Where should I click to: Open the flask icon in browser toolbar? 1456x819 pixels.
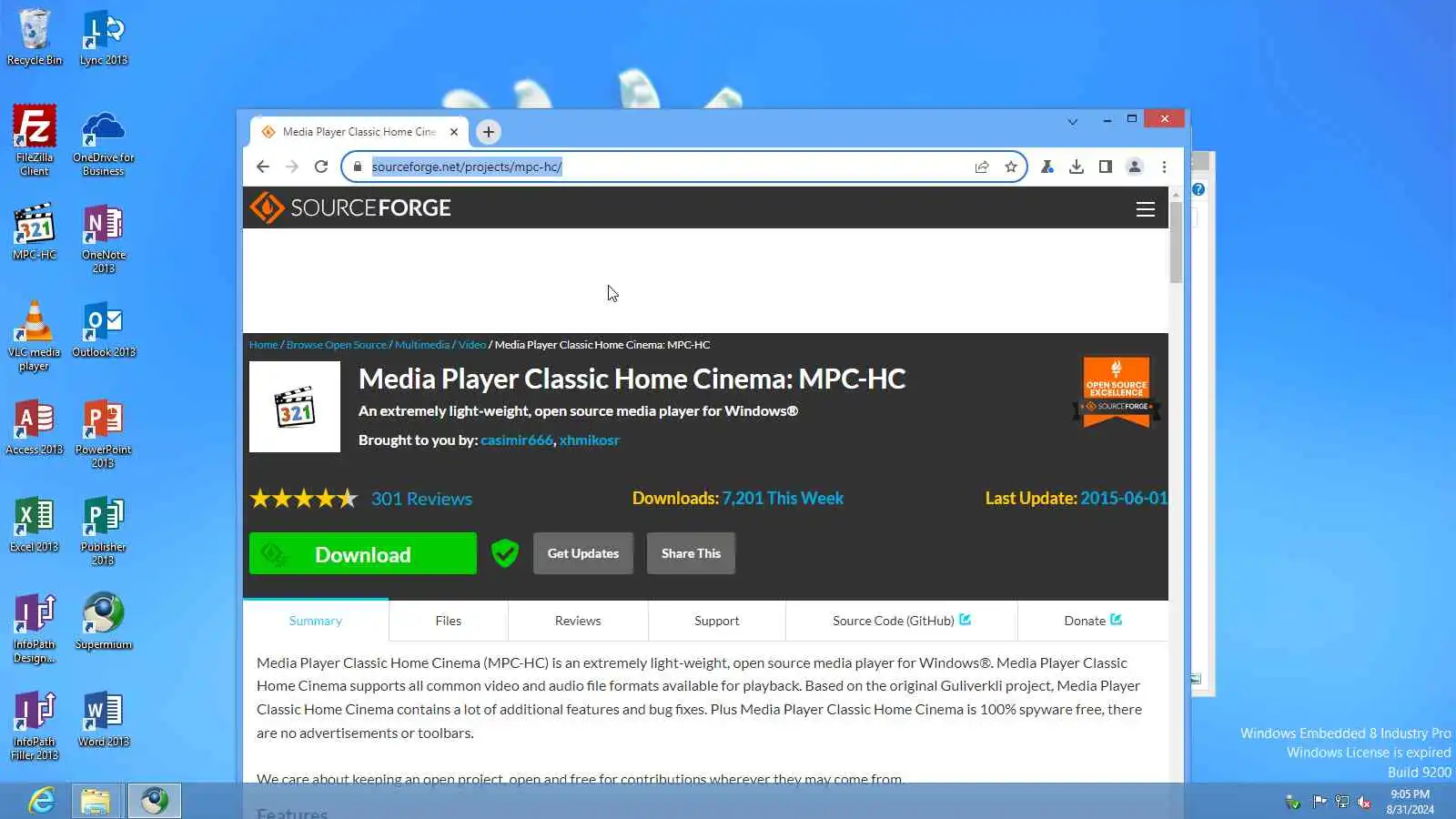point(1047,167)
